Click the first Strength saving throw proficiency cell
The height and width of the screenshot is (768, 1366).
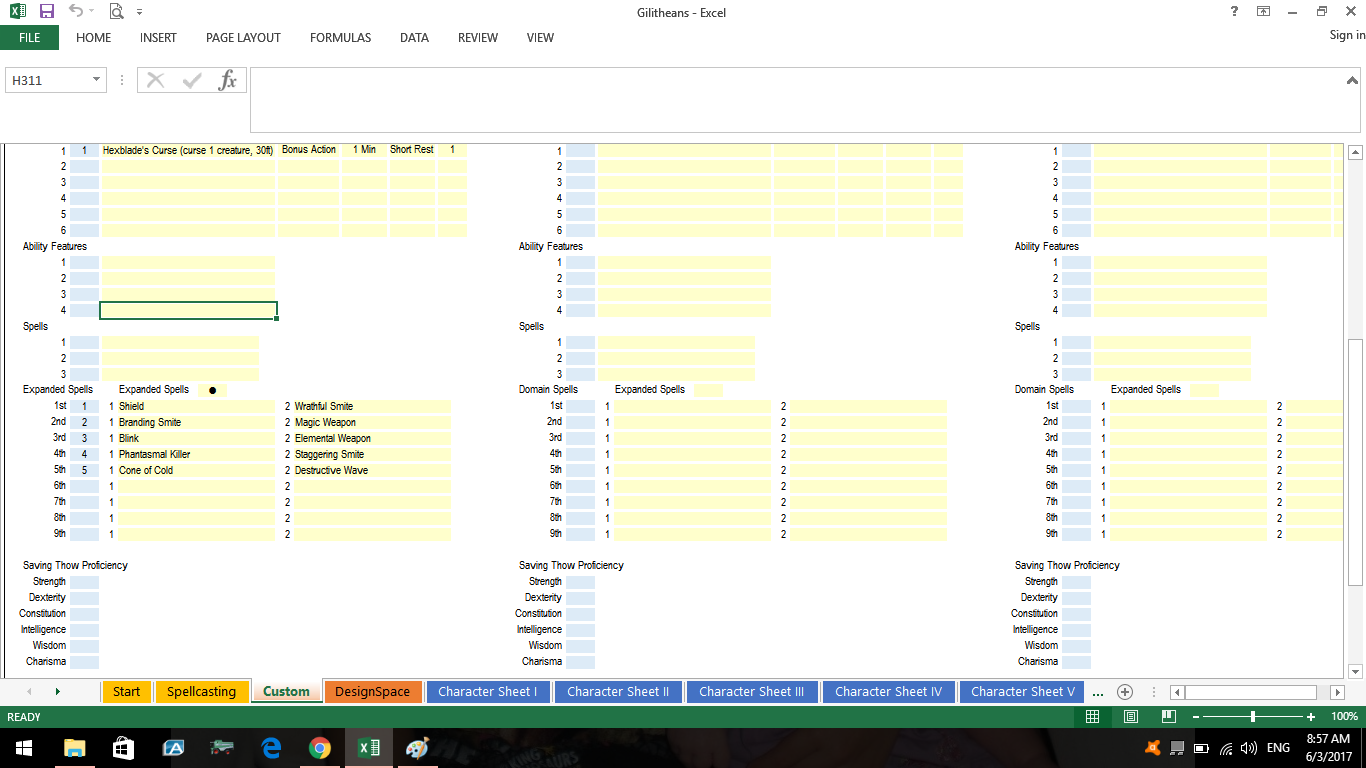pyautogui.click(x=84, y=582)
